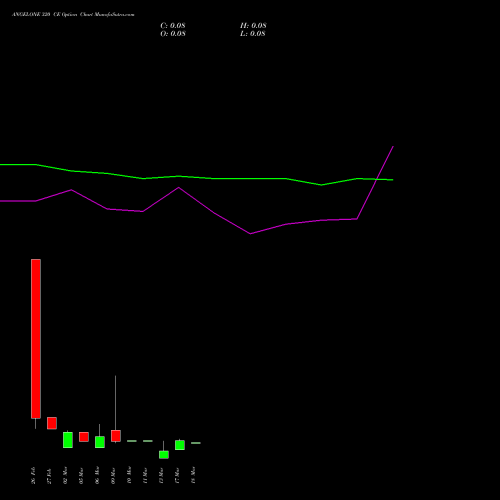Screen dimensions: 500x500
Task: Click the chart title text starting with ANGELONE
Action: pyautogui.click(x=73, y=15)
